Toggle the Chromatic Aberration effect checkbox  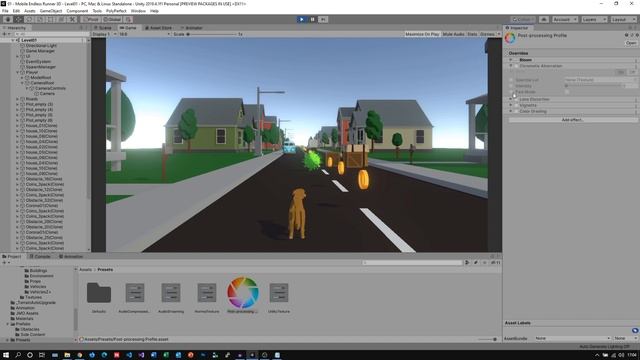tap(516, 66)
